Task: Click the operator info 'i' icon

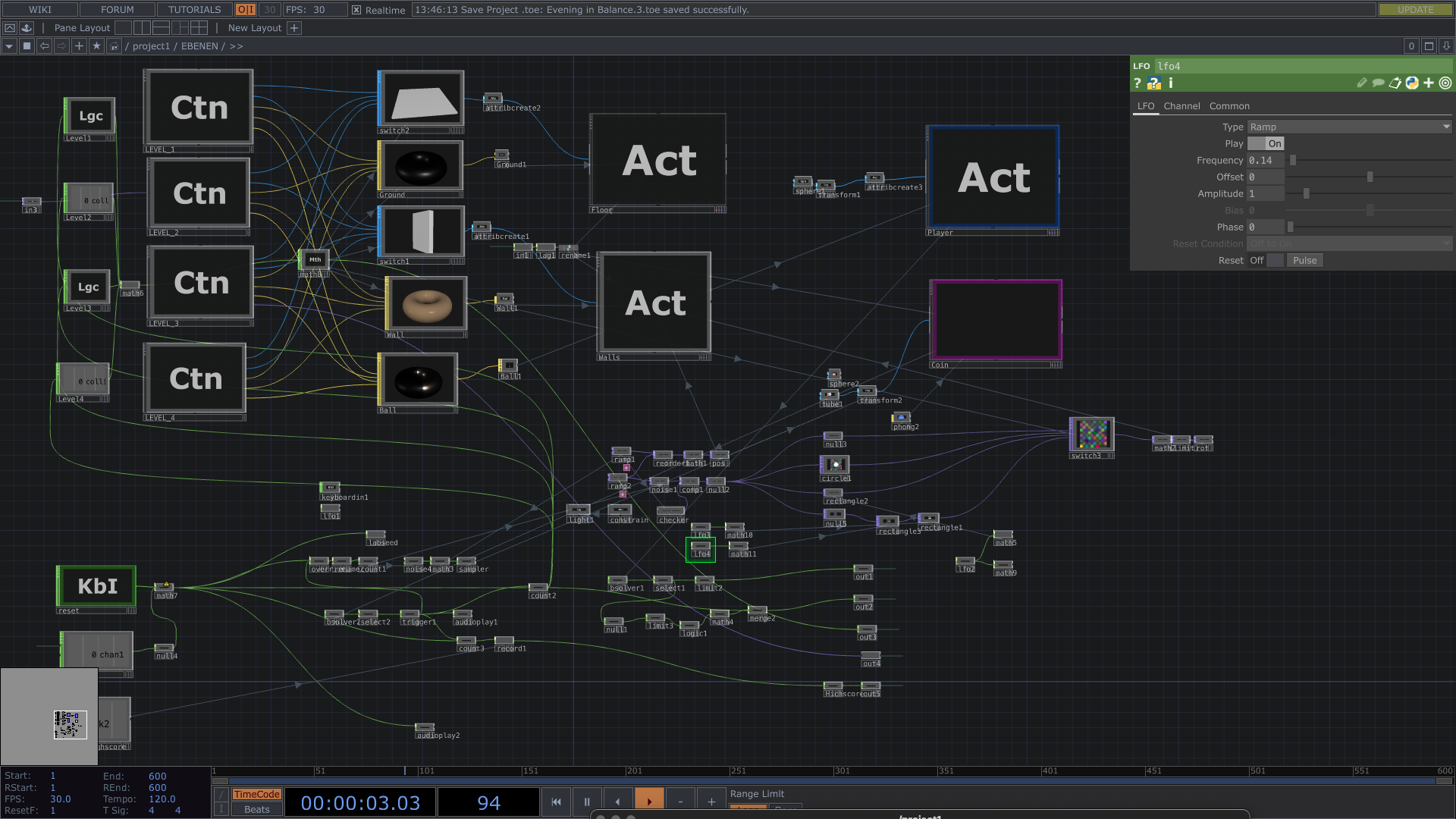Action: click(x=1171, y=83)
